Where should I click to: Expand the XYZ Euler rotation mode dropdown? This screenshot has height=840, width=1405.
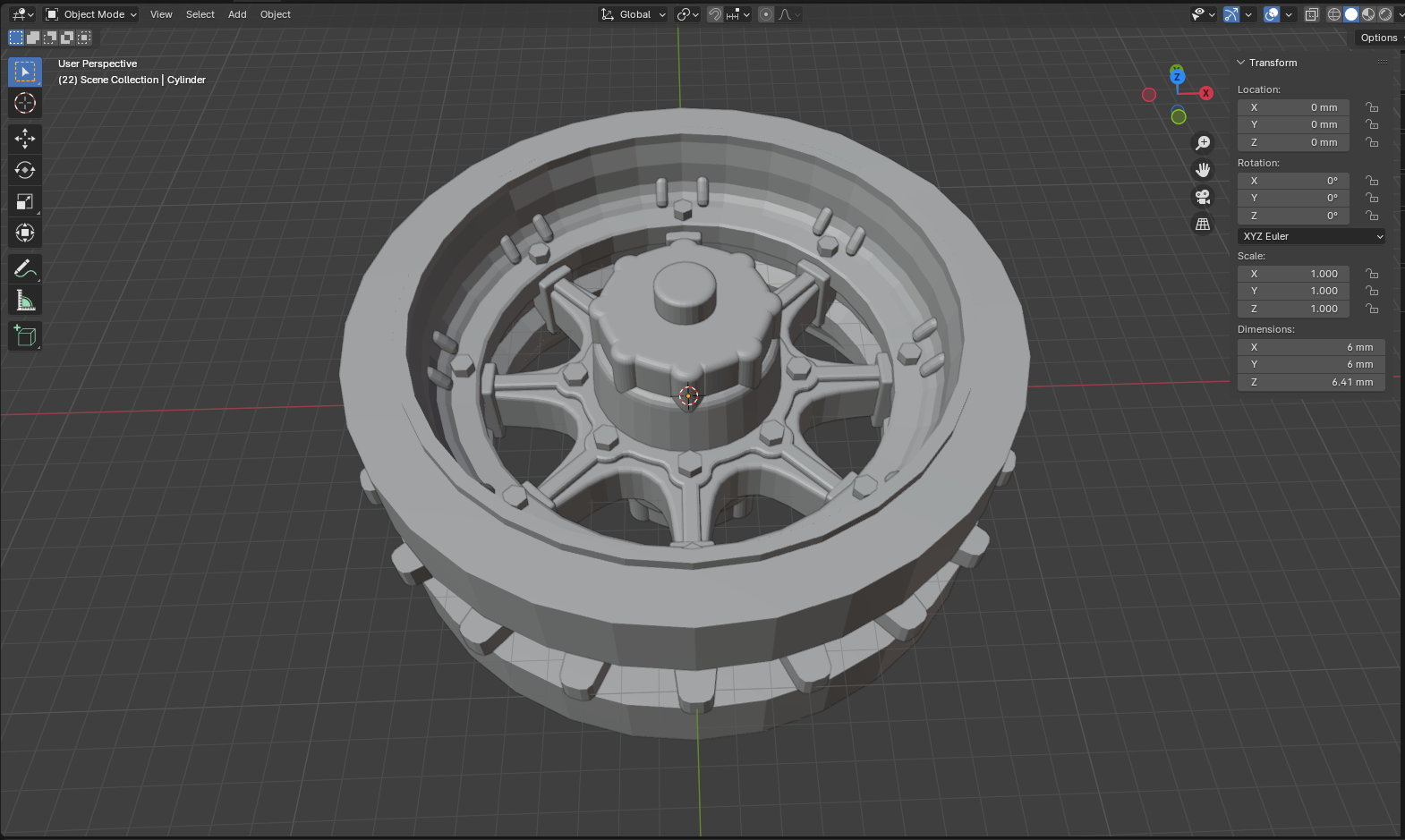tap(1312, 236)
